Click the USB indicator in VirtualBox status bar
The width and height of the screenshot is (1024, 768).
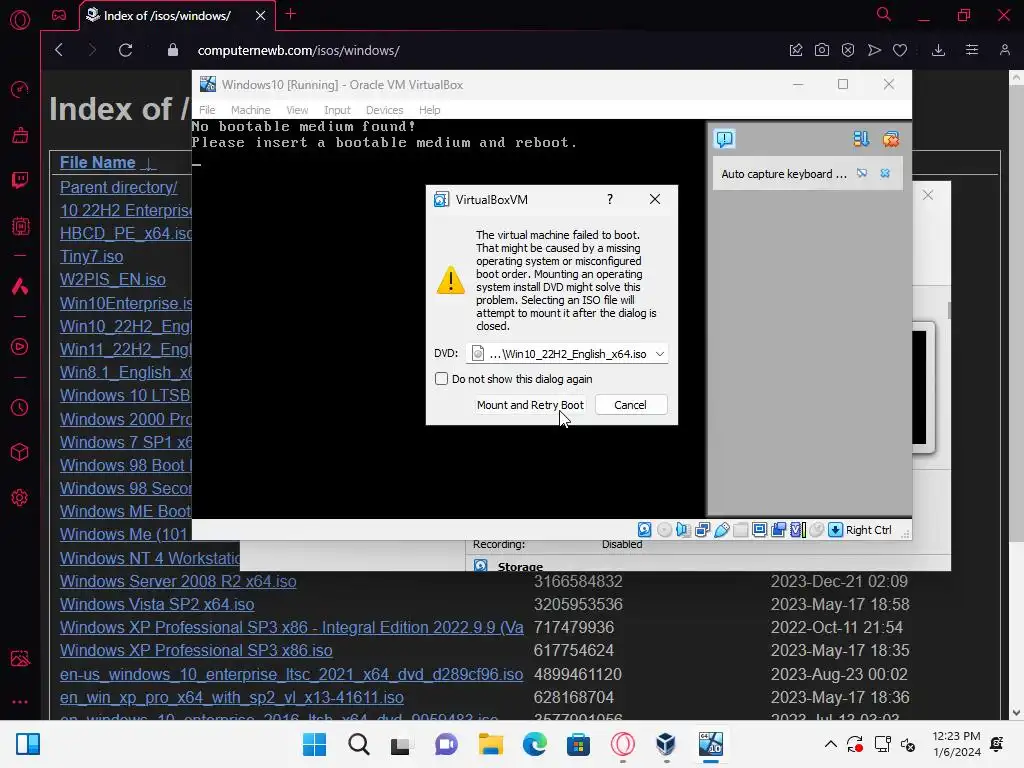point(722,530)
